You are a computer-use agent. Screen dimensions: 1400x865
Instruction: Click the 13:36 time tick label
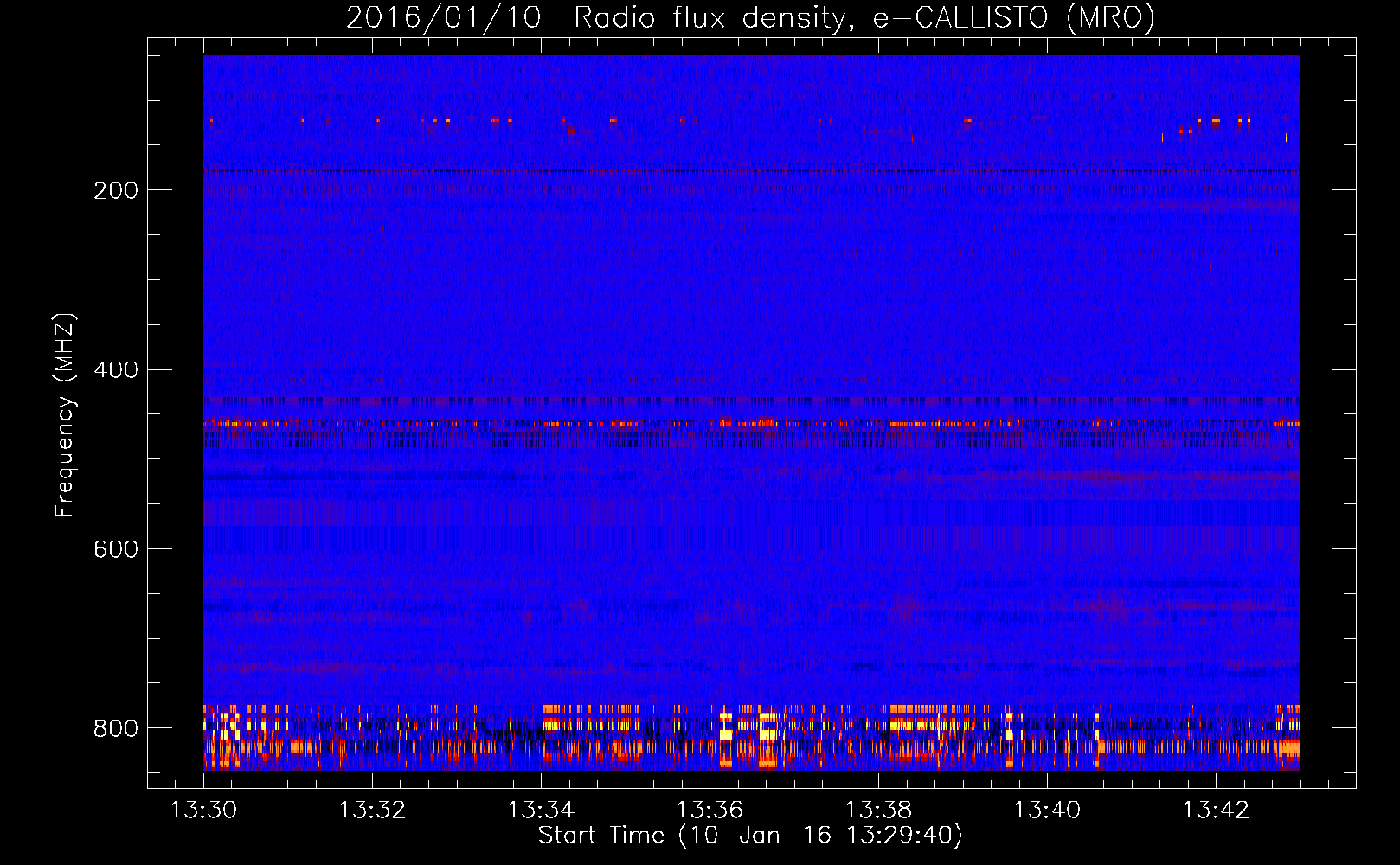pos(710,811)
